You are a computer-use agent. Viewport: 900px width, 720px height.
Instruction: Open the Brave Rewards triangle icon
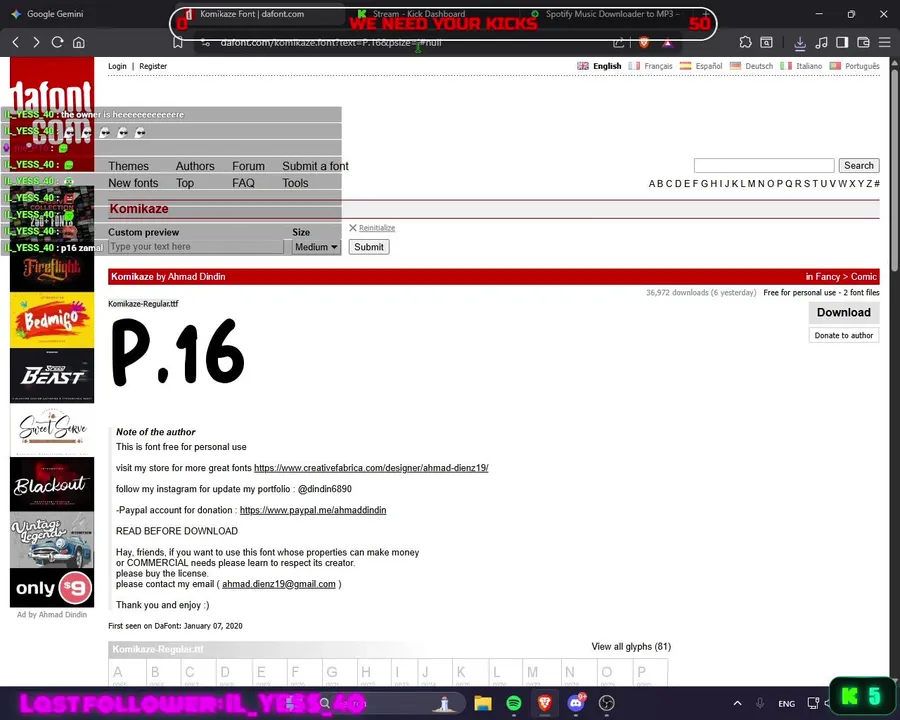(668, 42)
